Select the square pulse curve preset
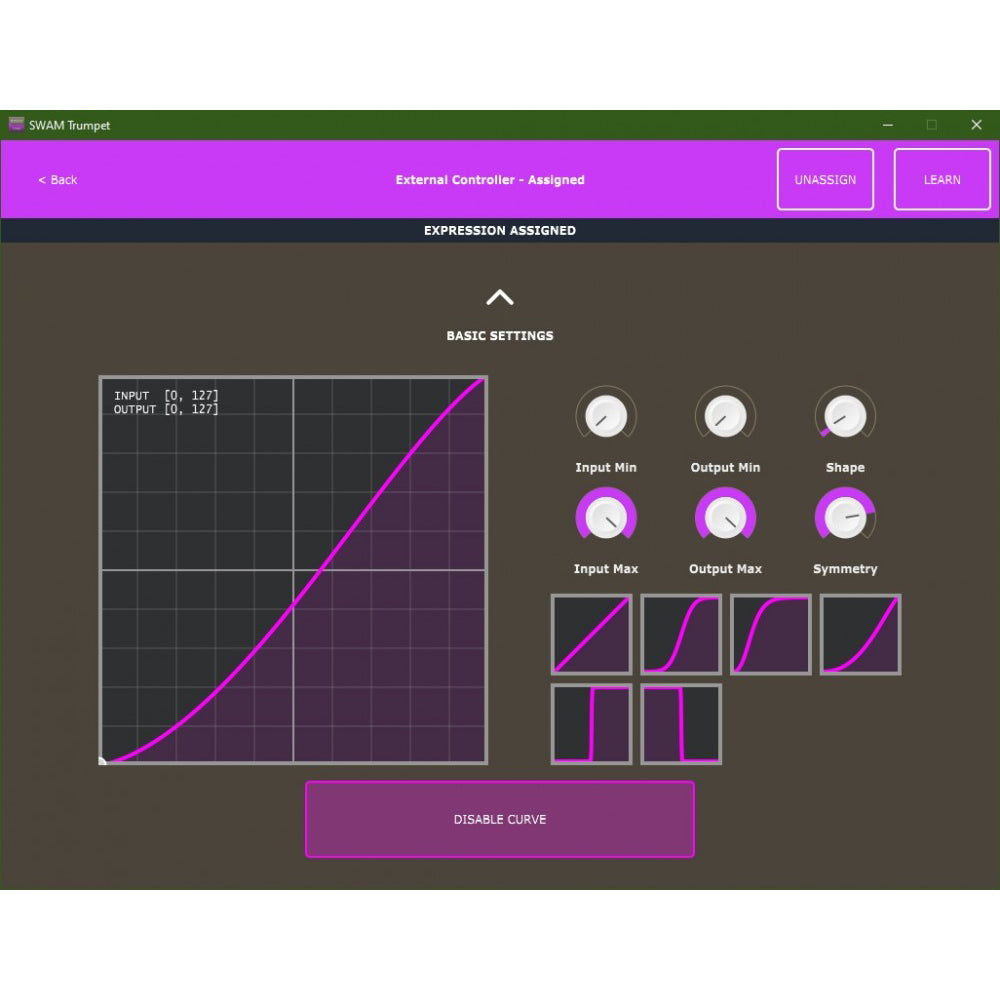Screen dimensions: 1000x1000 [x=591, y=724]
